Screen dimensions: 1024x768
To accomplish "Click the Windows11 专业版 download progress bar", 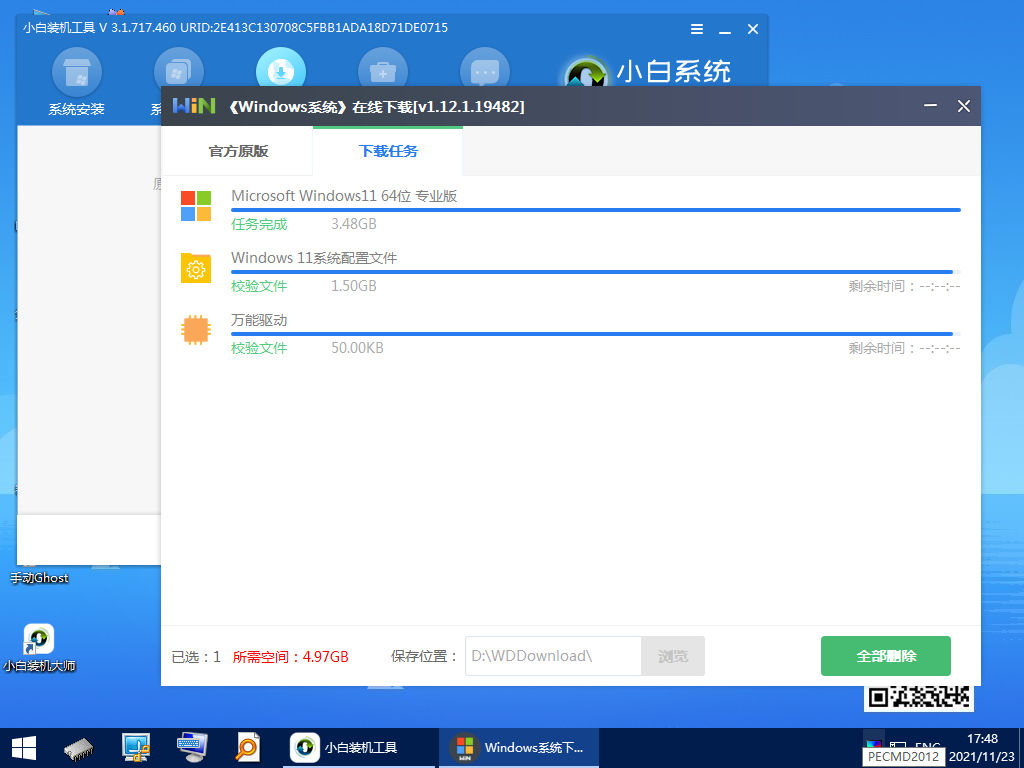I will click(x=595, y=210).
